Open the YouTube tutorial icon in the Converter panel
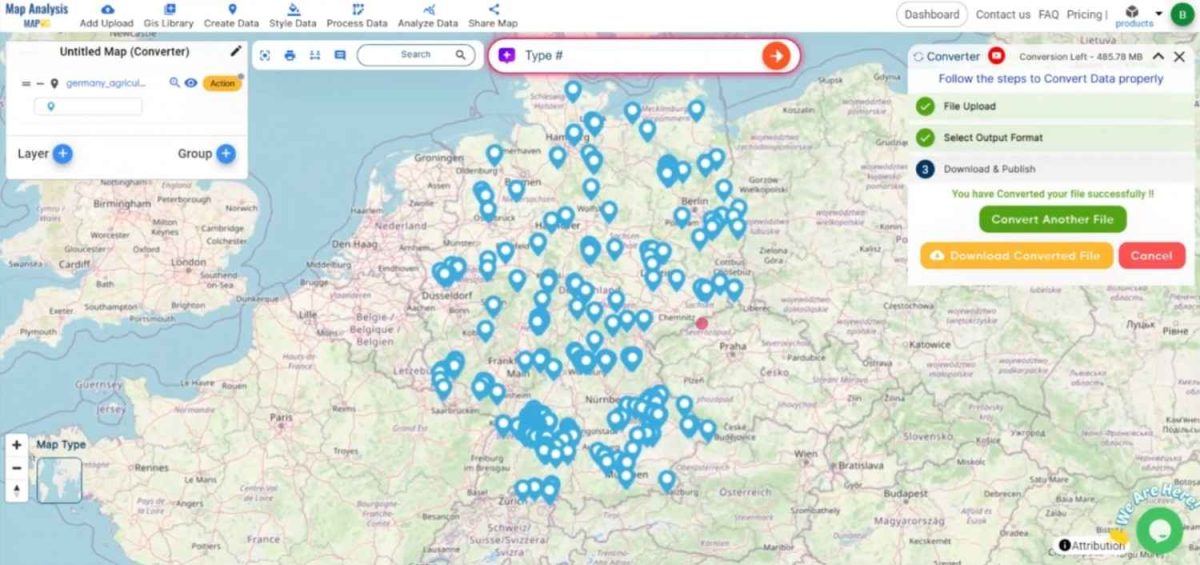Image resolution: width=1200 pixels, height=565 pixels. (x=996, y=57)
